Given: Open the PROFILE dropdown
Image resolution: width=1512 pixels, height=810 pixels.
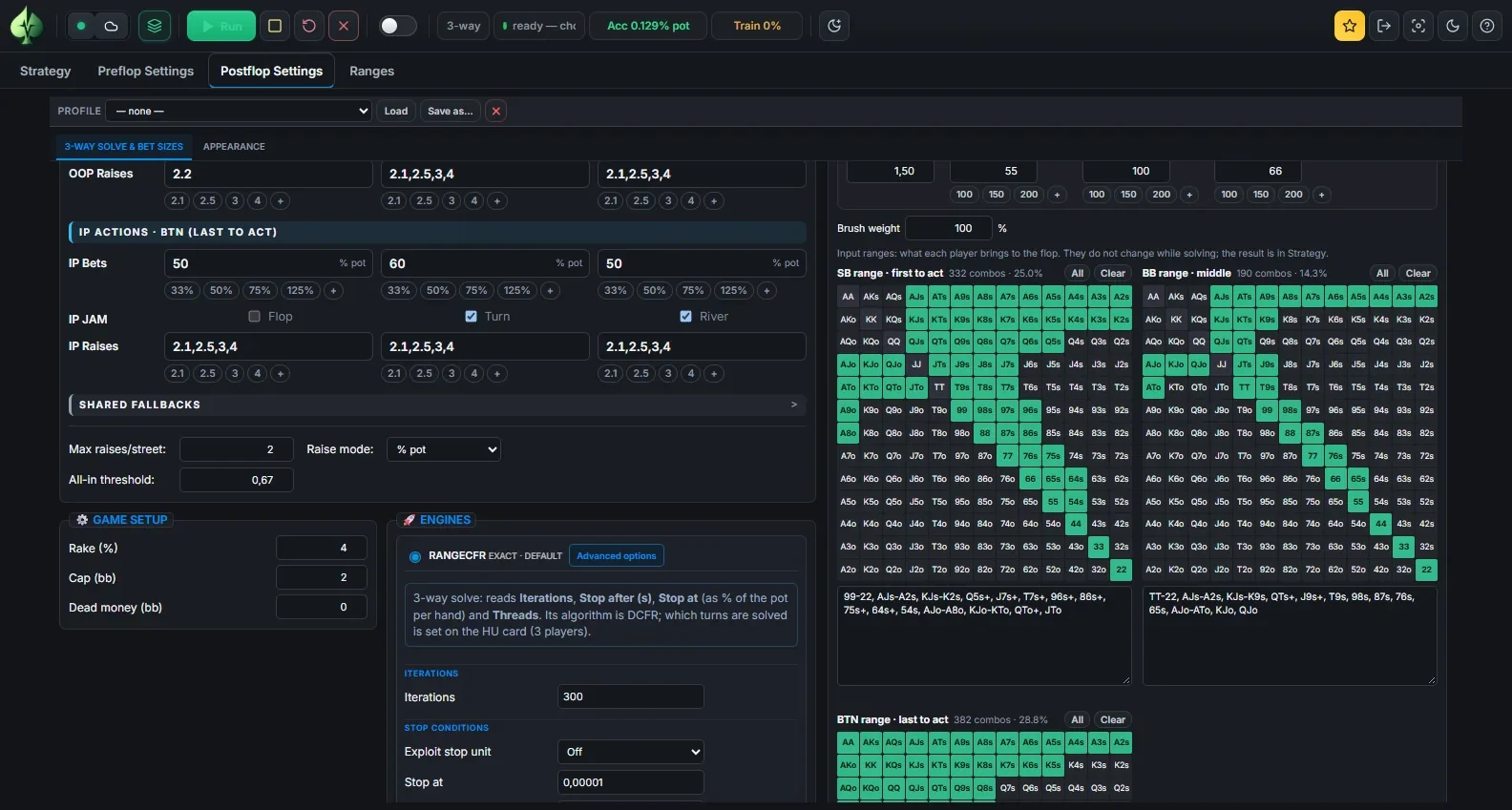Looking at the screenshot, I should (239, 111).
